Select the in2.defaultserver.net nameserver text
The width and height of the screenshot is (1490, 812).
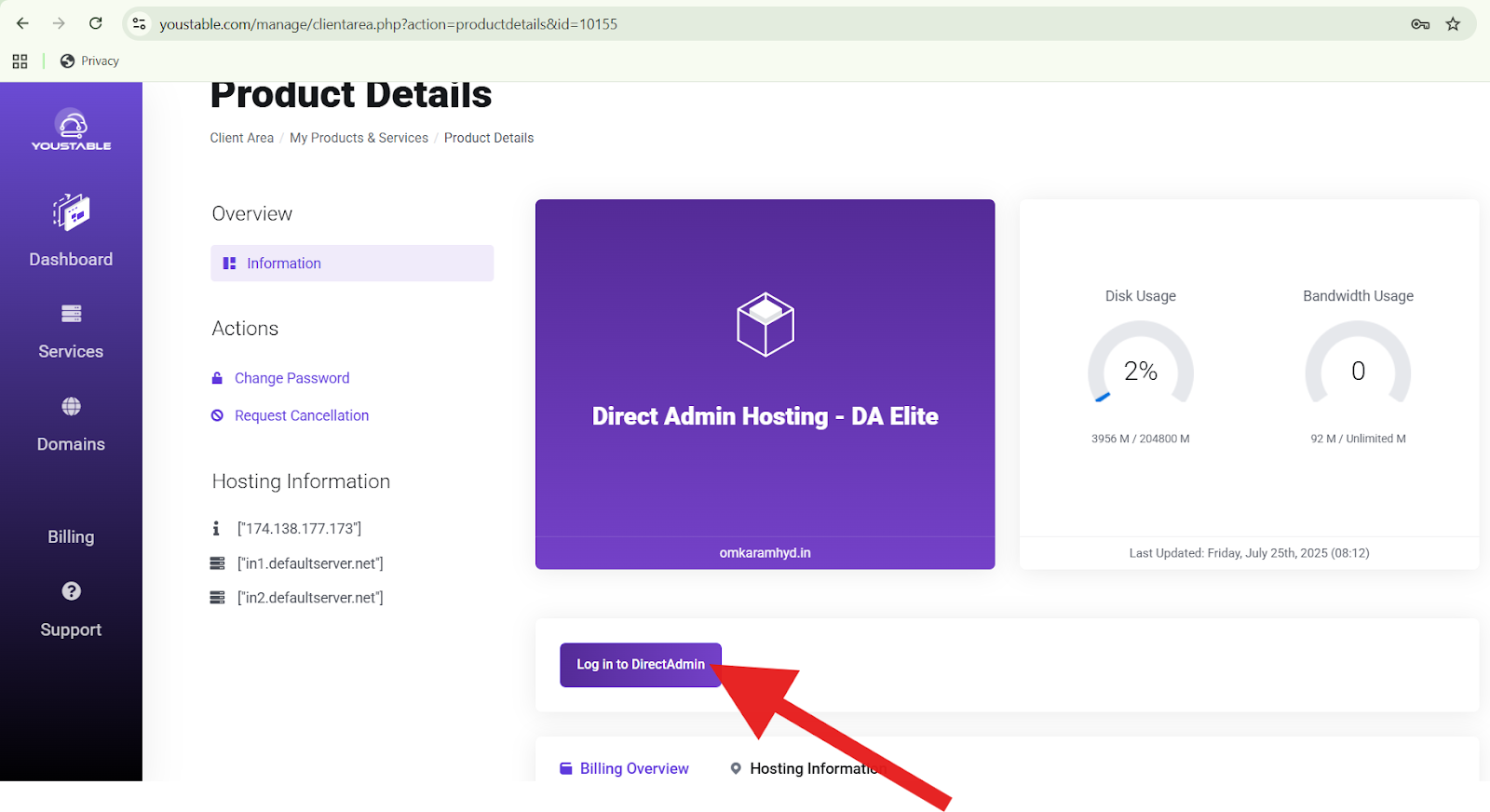point(310,598)
